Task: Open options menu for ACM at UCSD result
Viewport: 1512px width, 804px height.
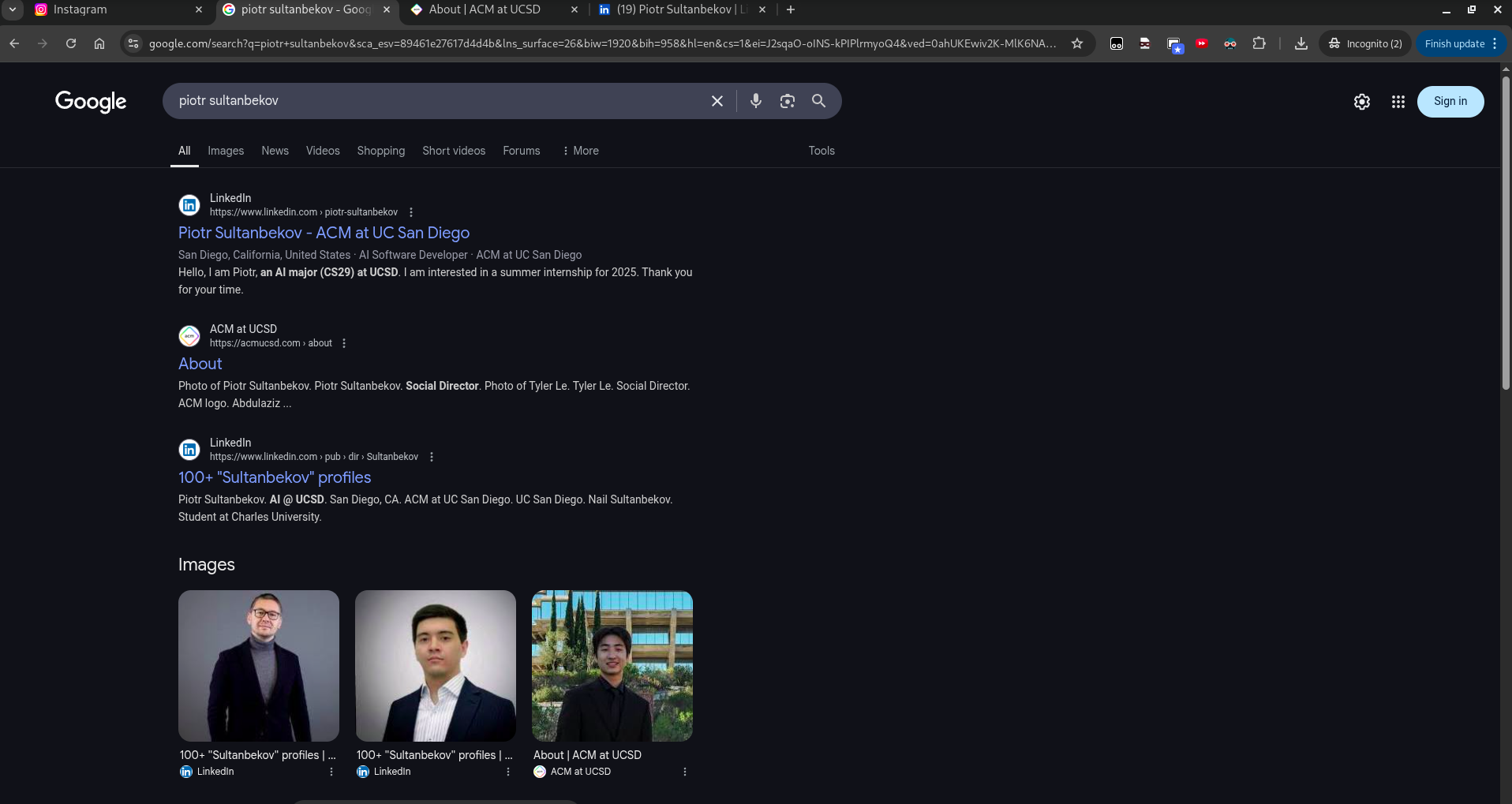Action: (344, 343)
